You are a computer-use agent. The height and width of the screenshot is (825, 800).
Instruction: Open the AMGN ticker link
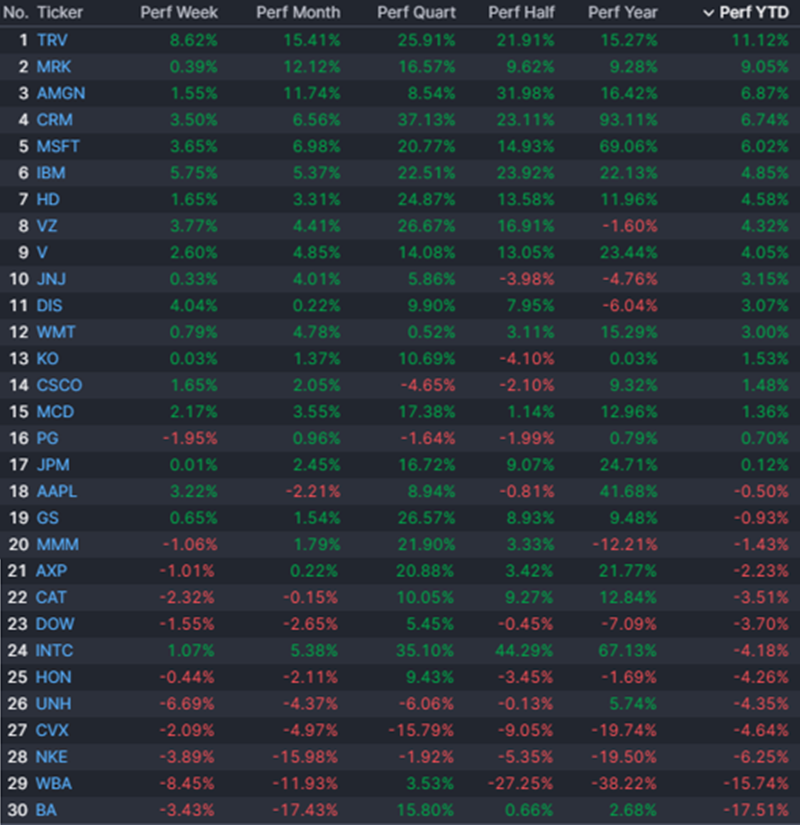(x=61, y=94)
